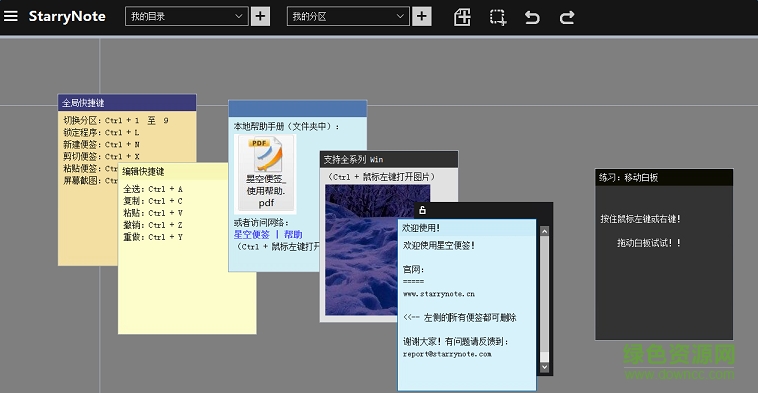Click line 复制: Ctrl + C
The width and height of the screenshot is (758, 393).
(x=153, y=201)
